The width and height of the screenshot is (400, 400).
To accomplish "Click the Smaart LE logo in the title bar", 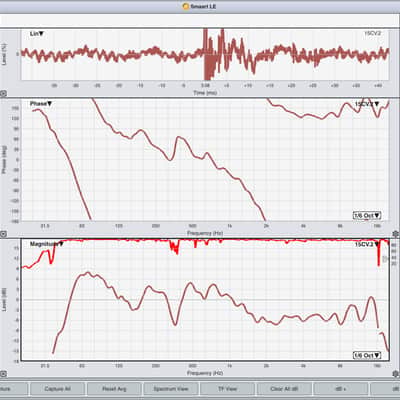I will [186, 6].
